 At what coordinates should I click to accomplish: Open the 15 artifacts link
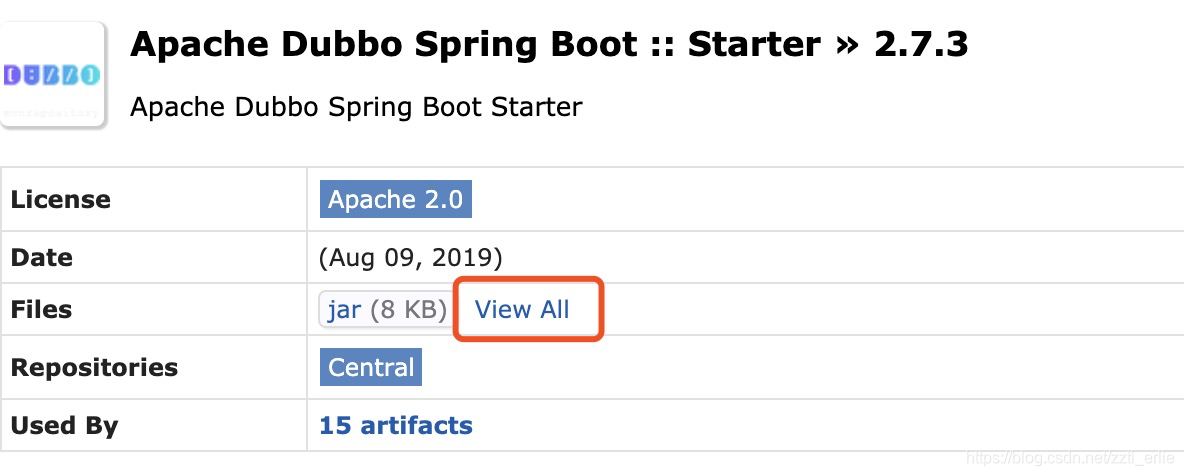(396, 425)
